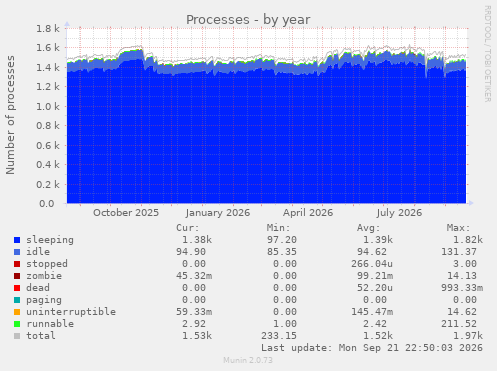Click the 1.2 k y-axis tick label
Image resolution: width=497 pixels, height=371 pixels.
(47, 87)
